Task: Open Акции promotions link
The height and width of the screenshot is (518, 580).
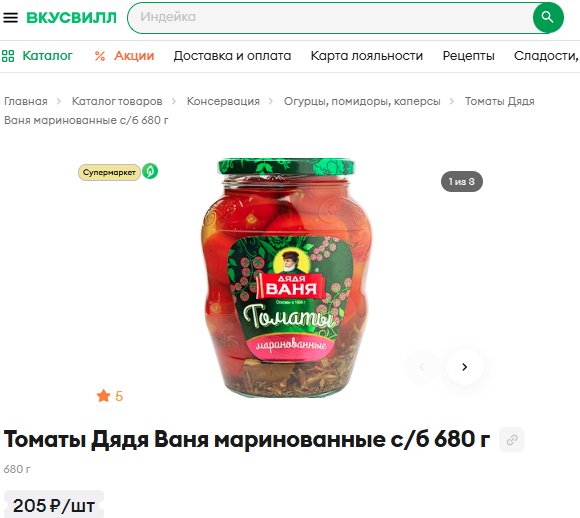Action: click(134, 56)
